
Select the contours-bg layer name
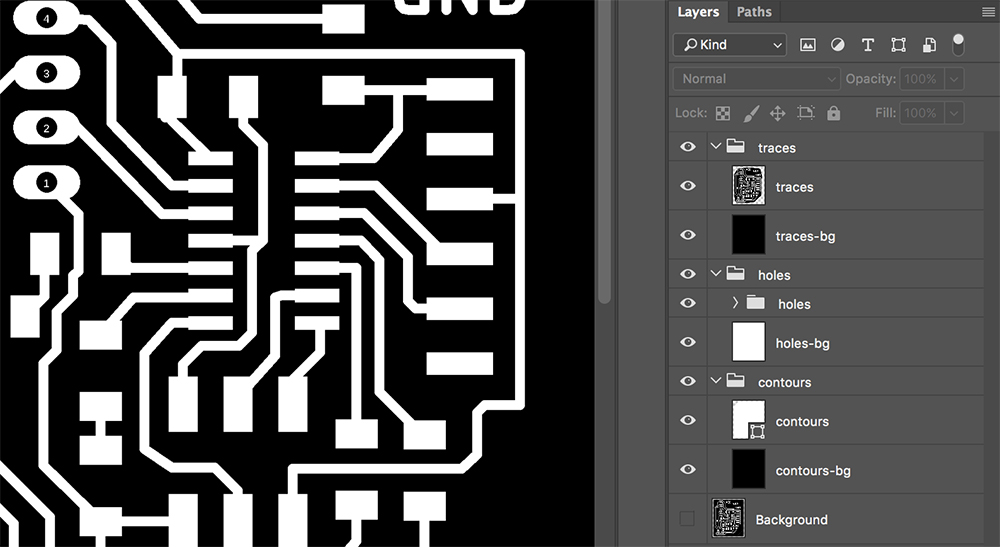[x=812, y=471]
